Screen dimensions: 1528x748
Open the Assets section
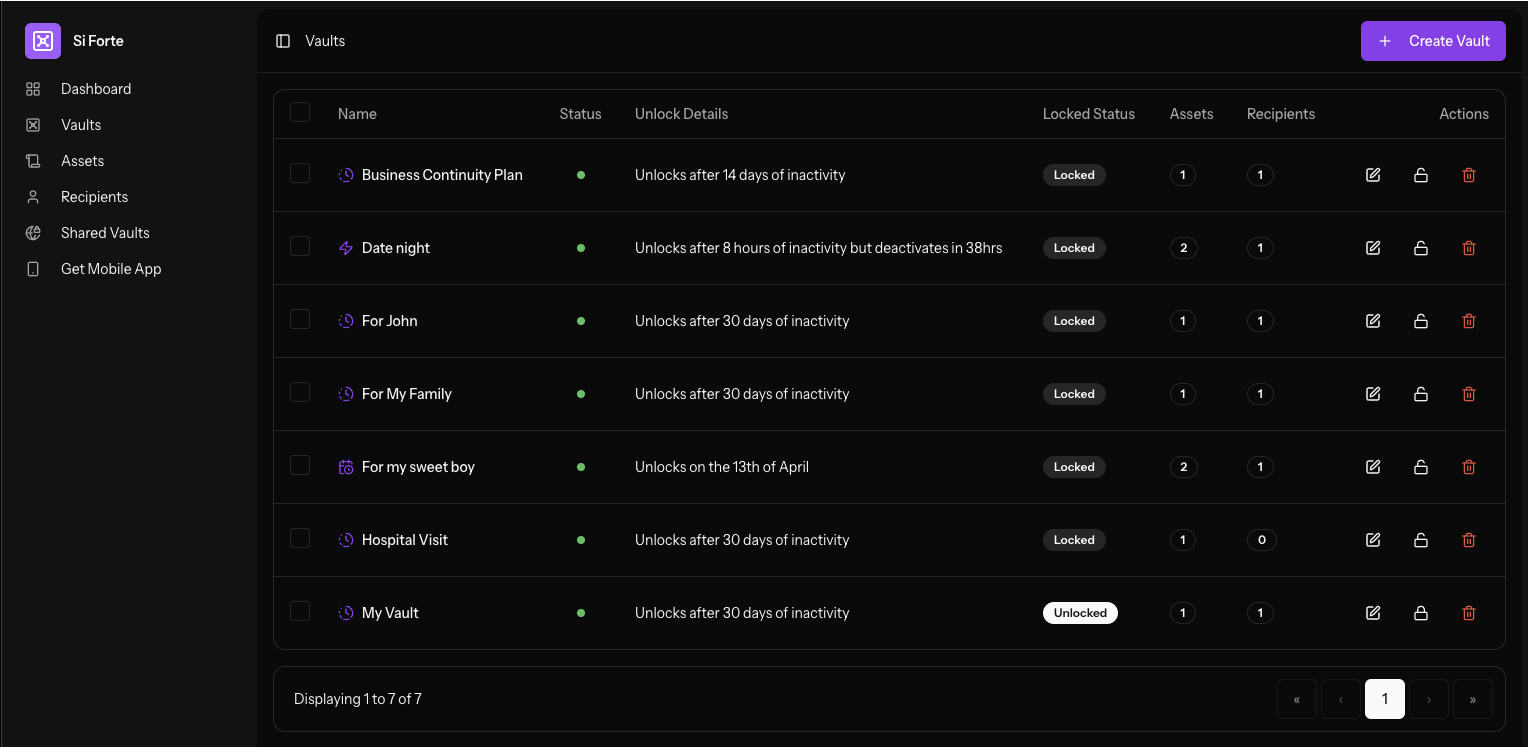[x=82, y=161]
